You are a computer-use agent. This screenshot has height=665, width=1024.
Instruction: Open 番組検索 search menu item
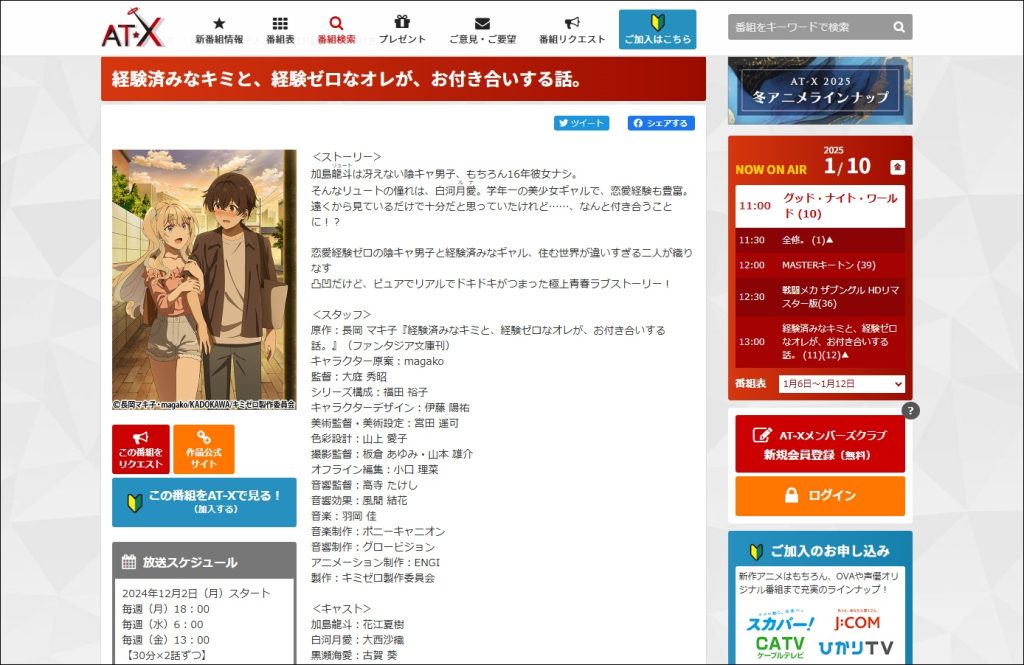[x=336, y=31]
